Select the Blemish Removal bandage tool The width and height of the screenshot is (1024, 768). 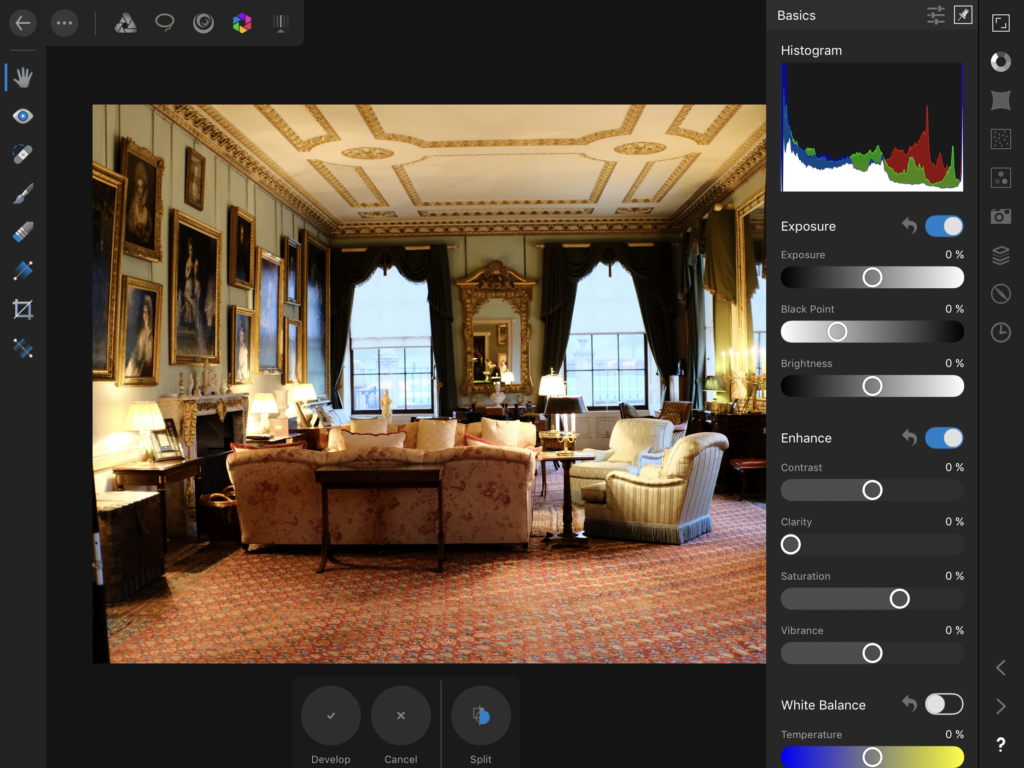23,155
